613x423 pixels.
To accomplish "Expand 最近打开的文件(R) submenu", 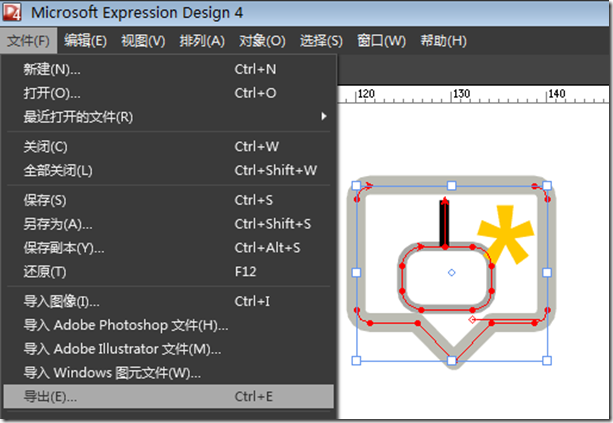I will tap(168, 117).
